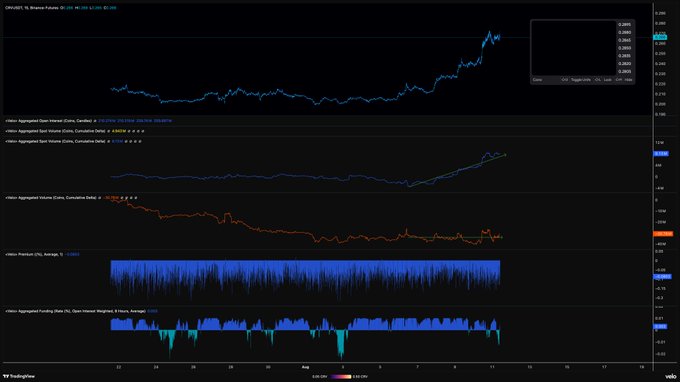Viewport: 680px width, 382px height.
Task: Click the orange cumulative delta value tag
Action: (664, 234)
